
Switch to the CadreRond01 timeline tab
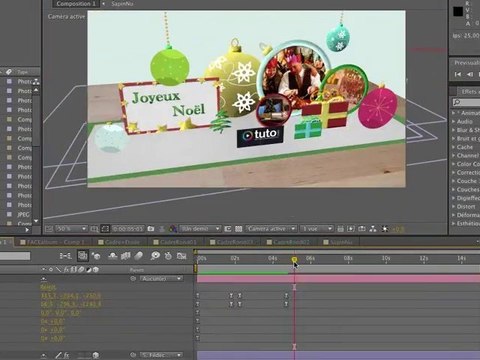coord(175,242)
